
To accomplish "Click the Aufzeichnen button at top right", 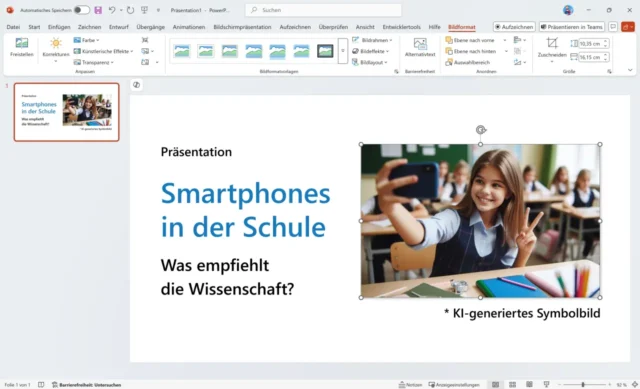I will [x=514, y=27].
